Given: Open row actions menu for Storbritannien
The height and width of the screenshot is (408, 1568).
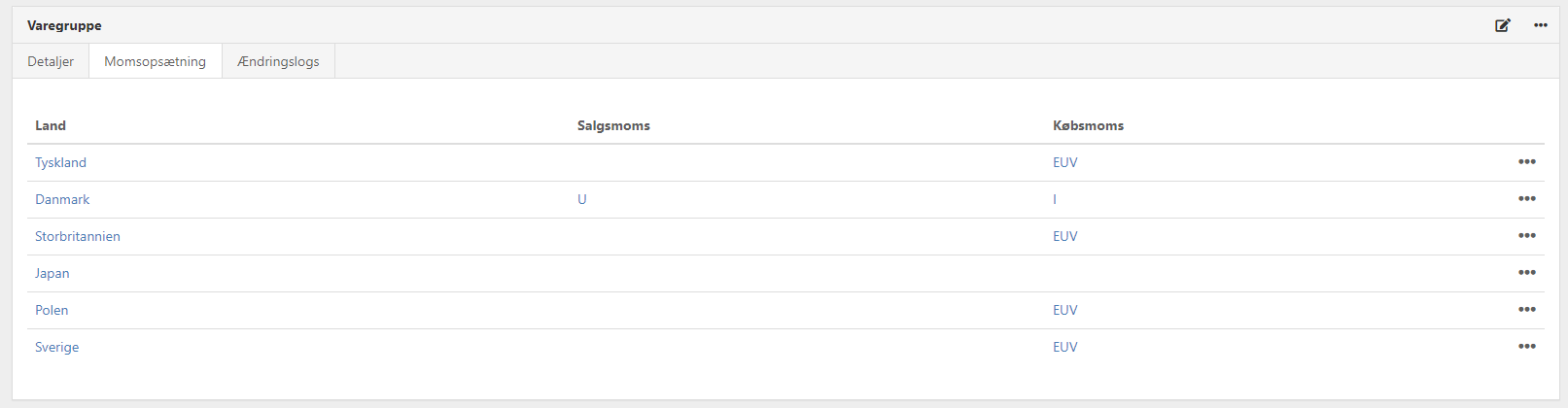Looking at the screenshot, I should pos(1527,236).
